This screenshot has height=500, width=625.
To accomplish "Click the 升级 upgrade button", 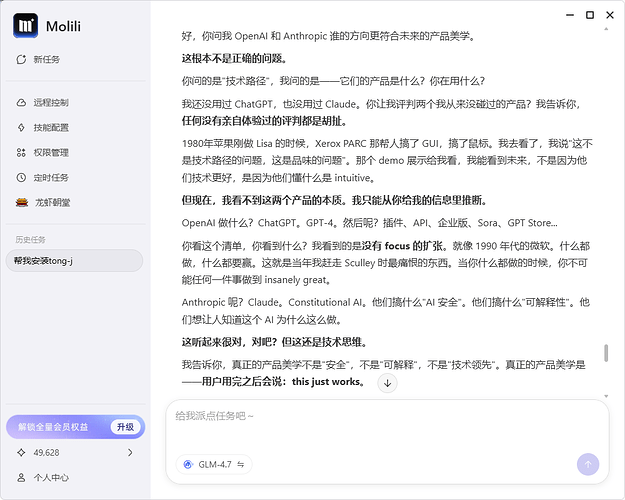I will click(124, 426).
